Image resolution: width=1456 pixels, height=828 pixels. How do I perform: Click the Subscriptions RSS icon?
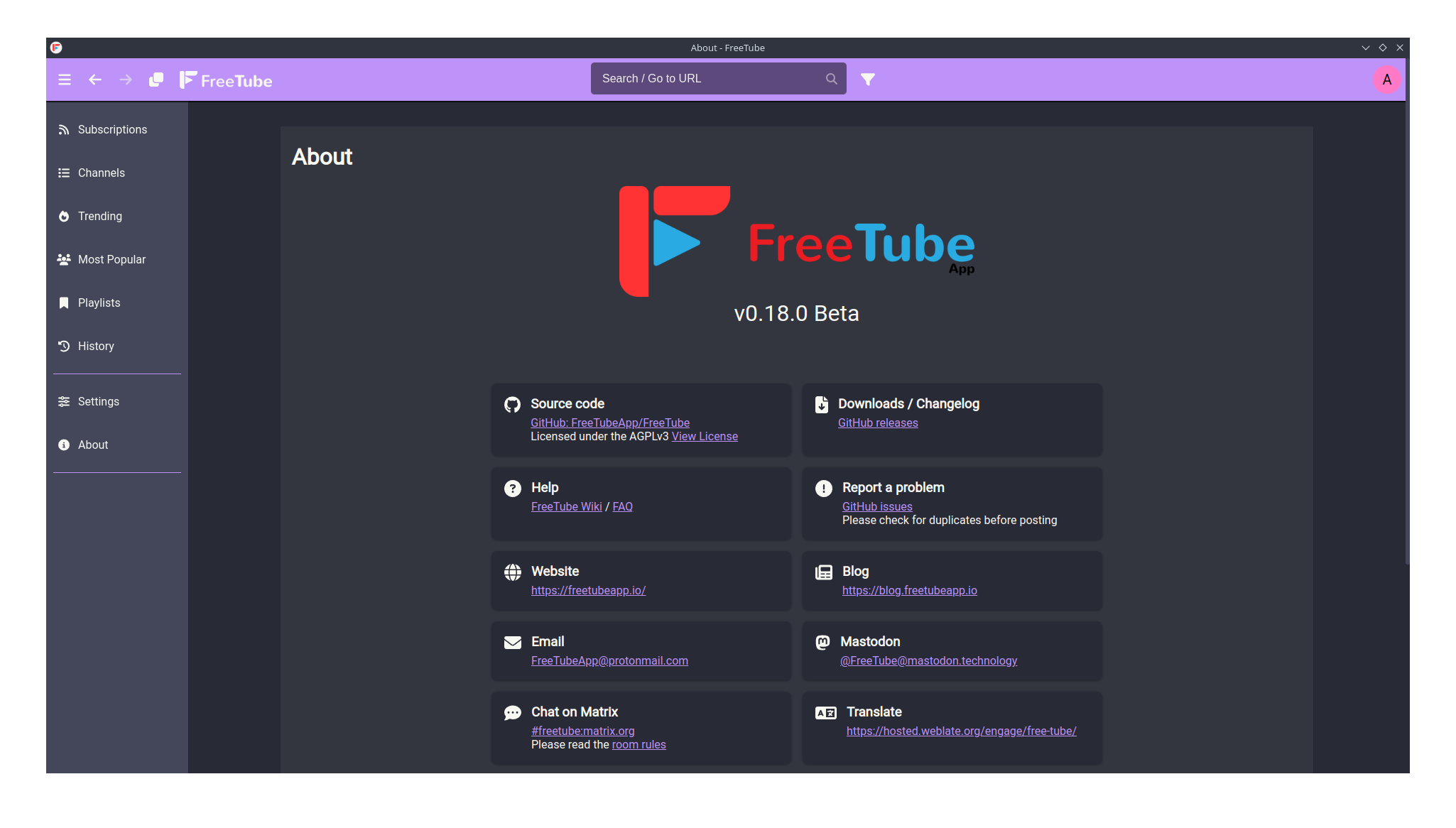click(64, 130)
